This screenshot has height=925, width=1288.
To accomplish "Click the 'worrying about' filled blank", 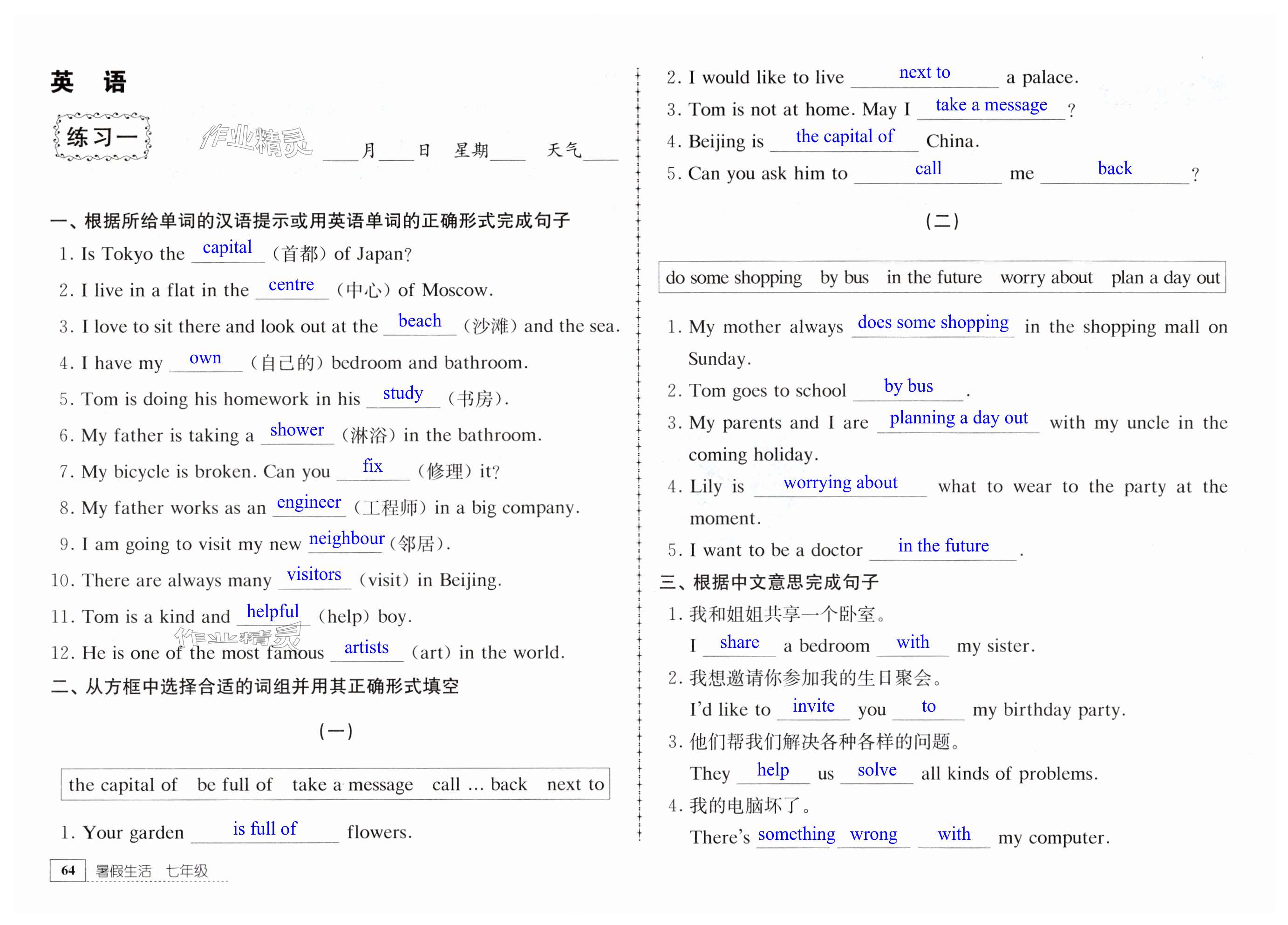I will pos(840,483).
